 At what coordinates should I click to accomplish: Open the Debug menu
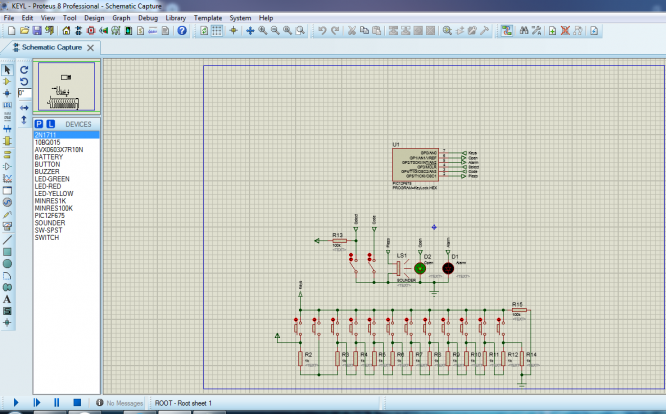tap(147, 18)
